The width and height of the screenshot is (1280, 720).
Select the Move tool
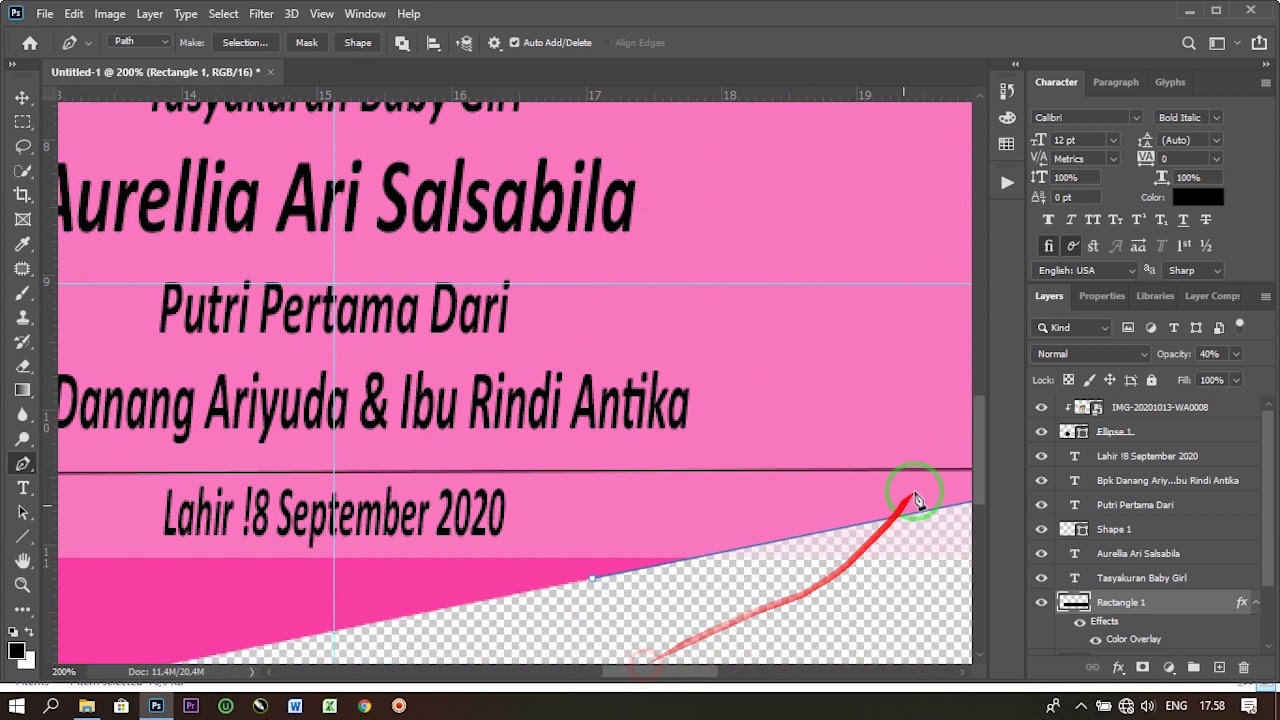click(x=22, y=98)
